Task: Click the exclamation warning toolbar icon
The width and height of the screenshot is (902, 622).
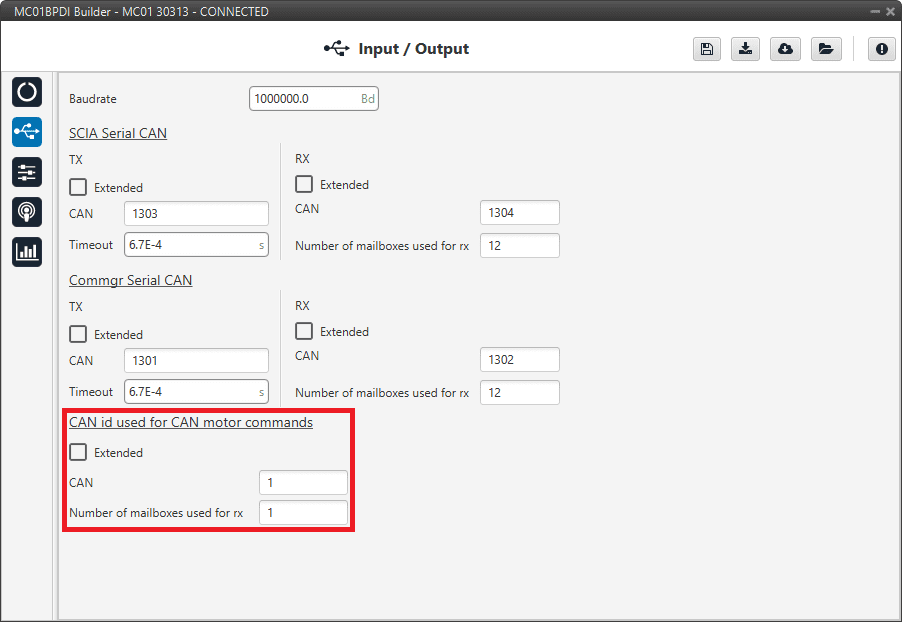Action: click(x=881, y=49)
